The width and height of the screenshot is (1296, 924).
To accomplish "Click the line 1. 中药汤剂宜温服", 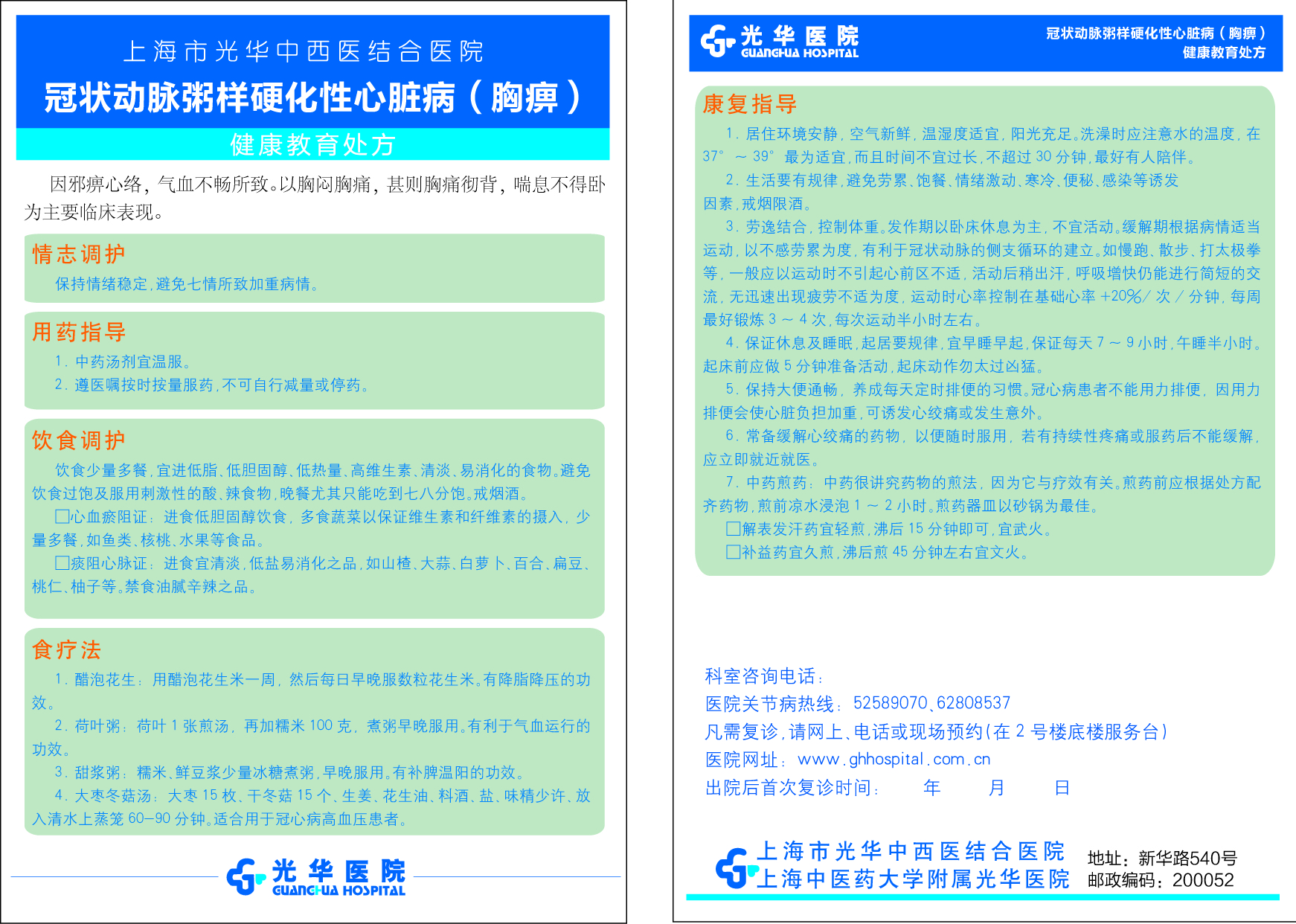I will tap(123, 362).
